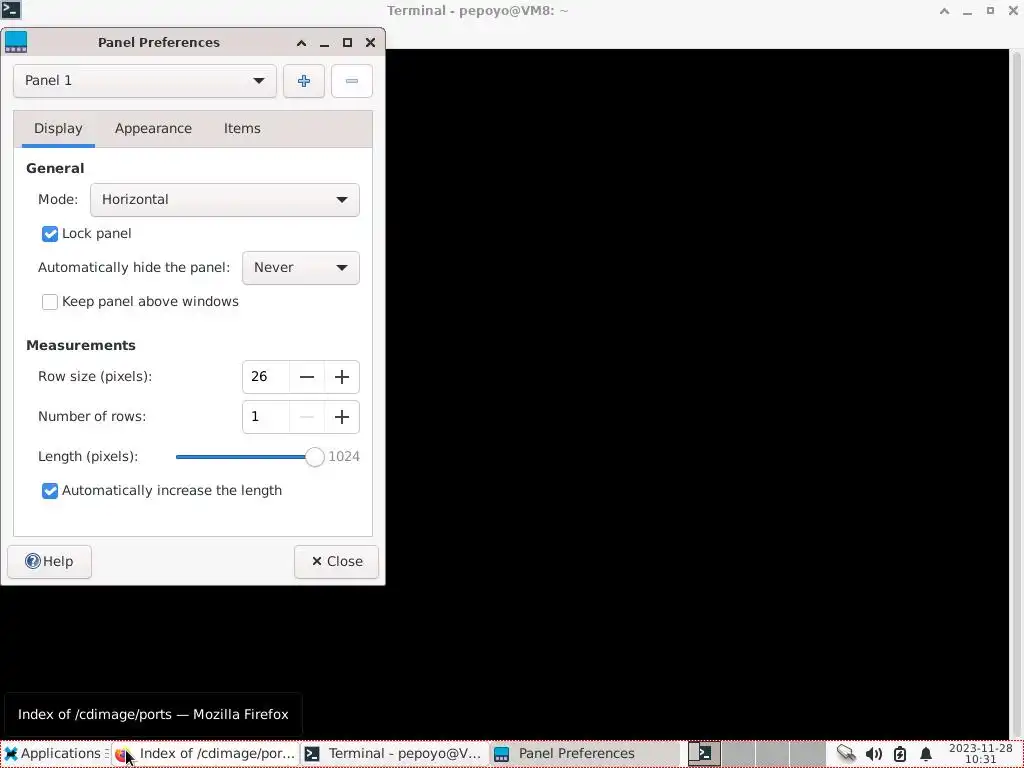Click the Length slider handle

click(315, 456)
